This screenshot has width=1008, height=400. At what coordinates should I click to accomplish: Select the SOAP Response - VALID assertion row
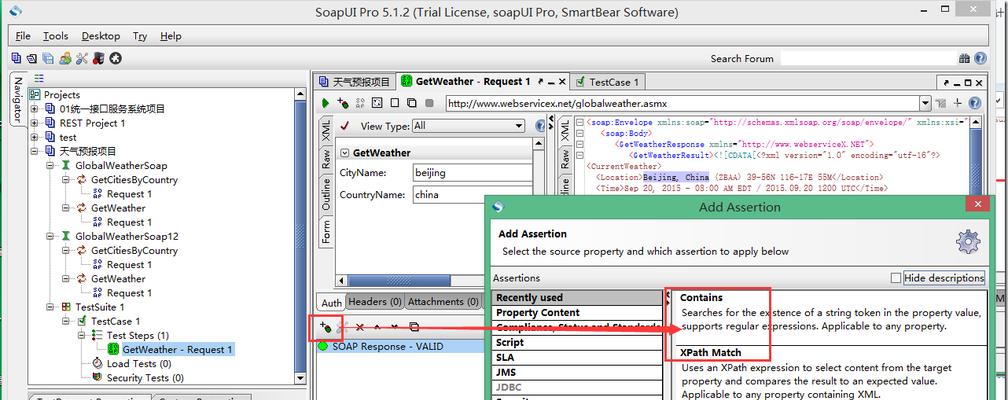click(401, 346)
